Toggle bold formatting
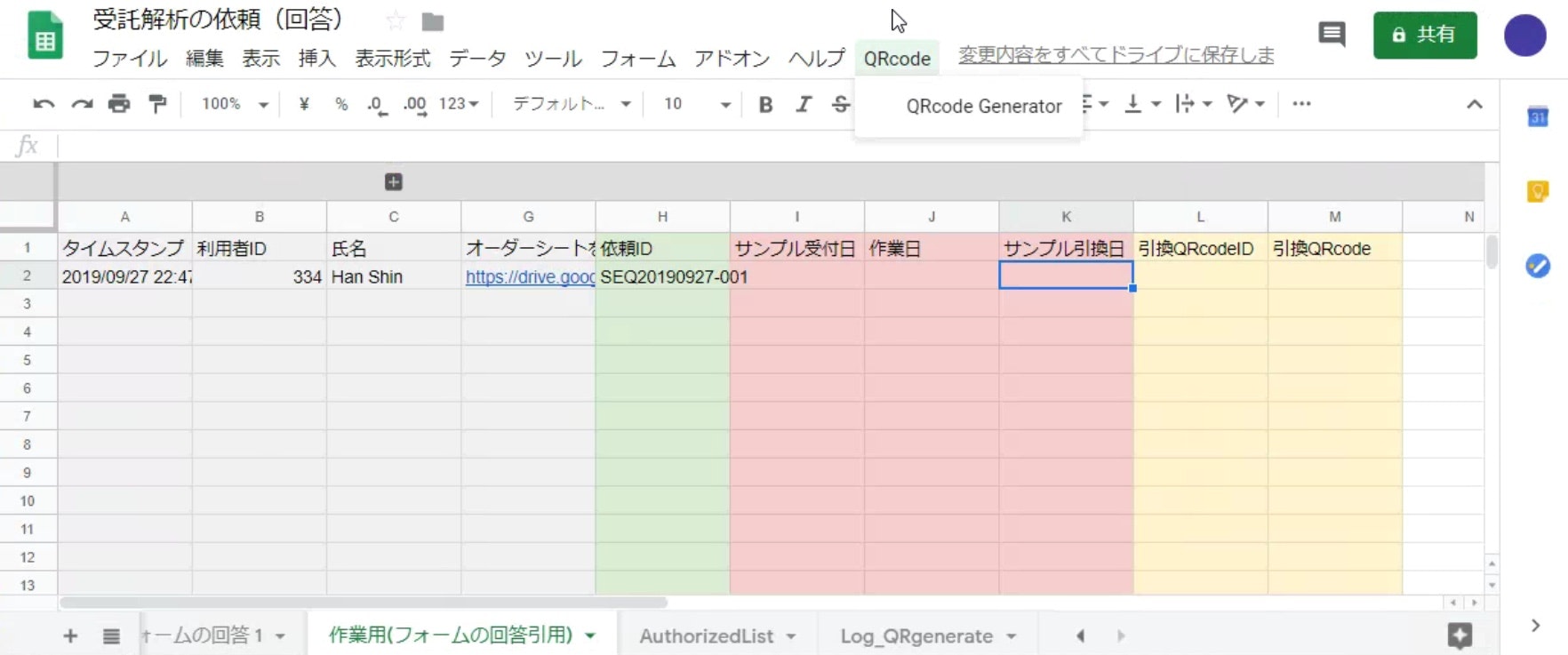1568x655 pixels. pos(765,104)
